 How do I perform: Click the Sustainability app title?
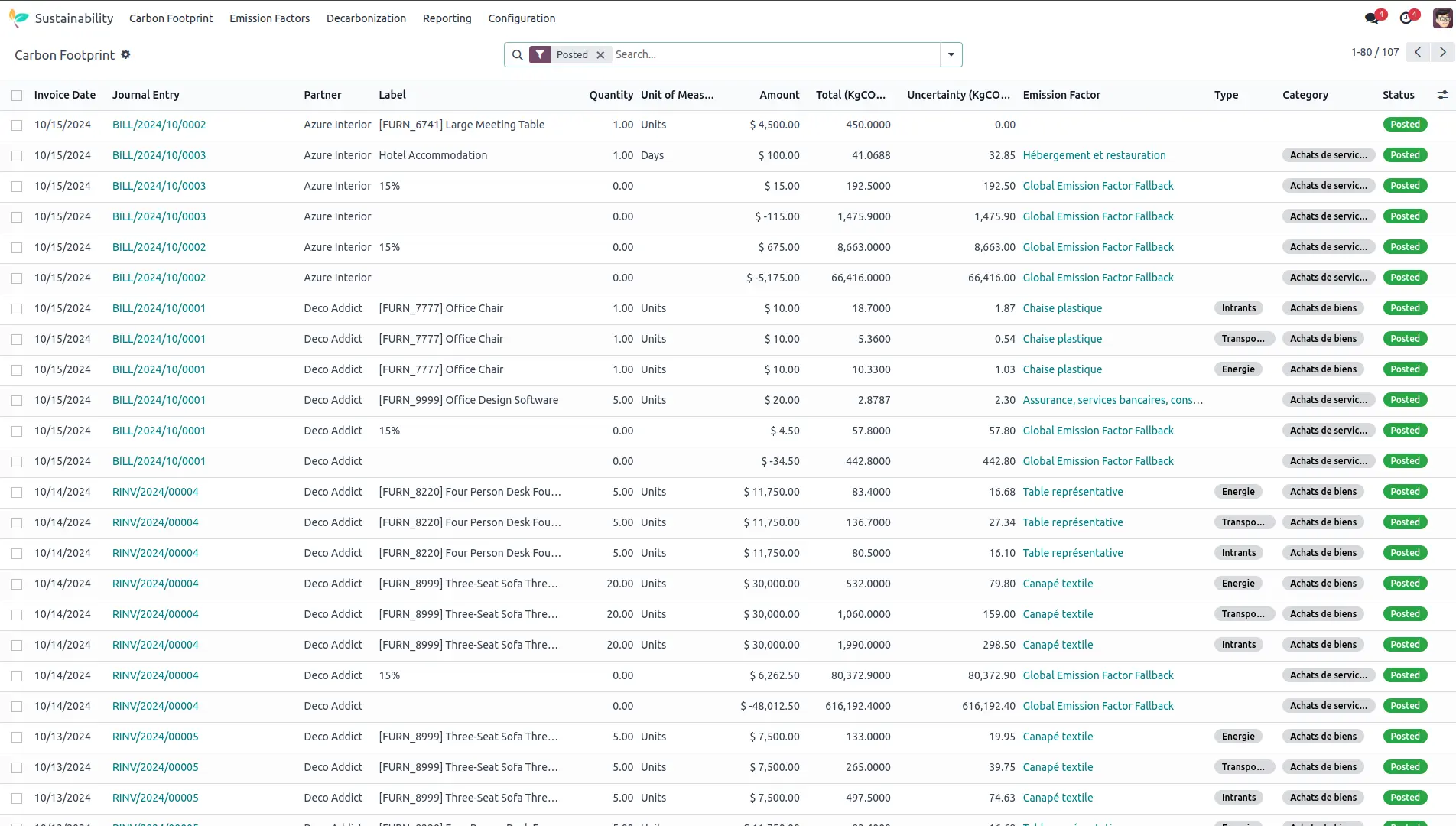click(74, 18)
